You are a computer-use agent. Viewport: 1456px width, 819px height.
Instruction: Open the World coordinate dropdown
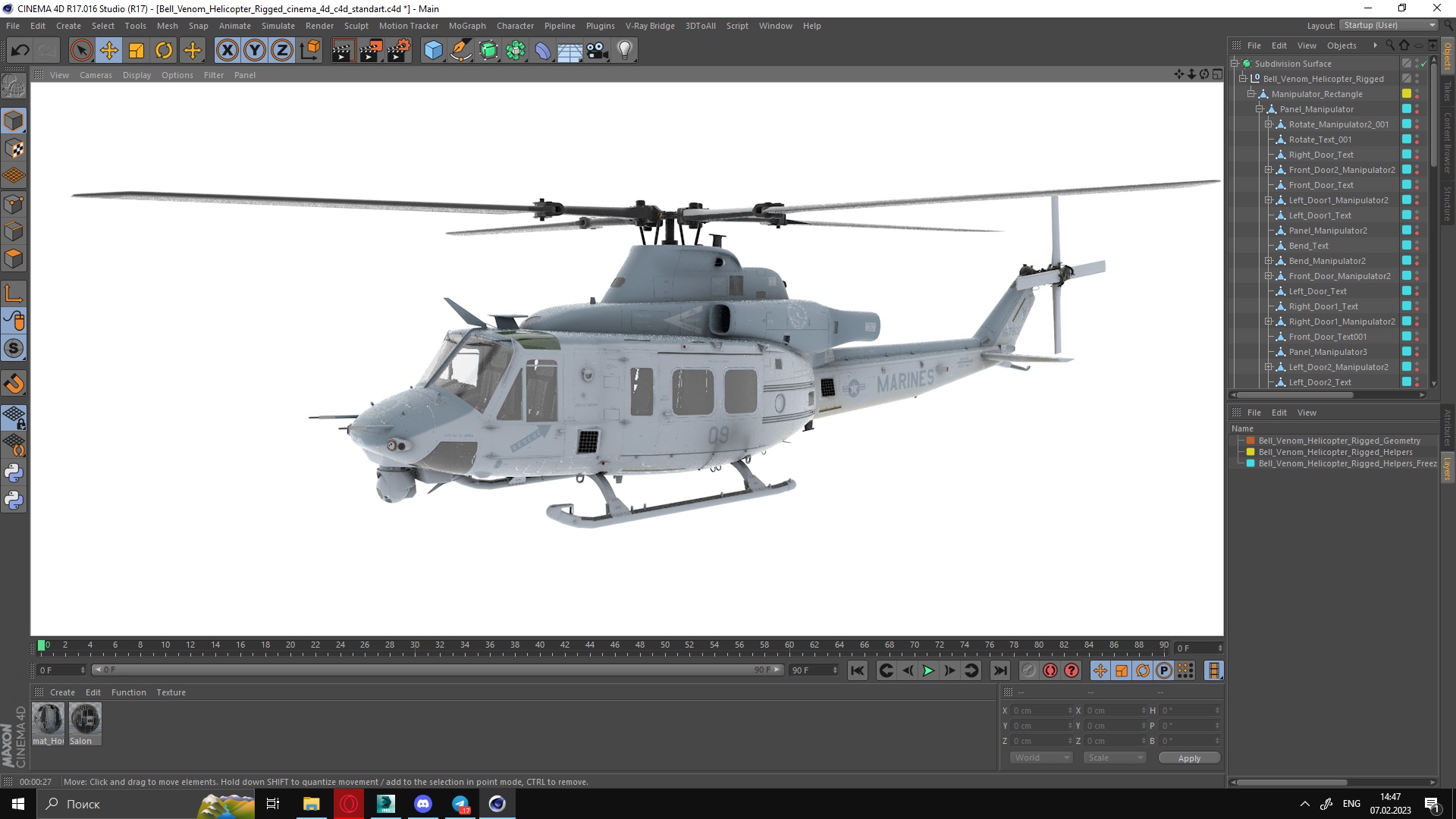(x=1040, y=758)
